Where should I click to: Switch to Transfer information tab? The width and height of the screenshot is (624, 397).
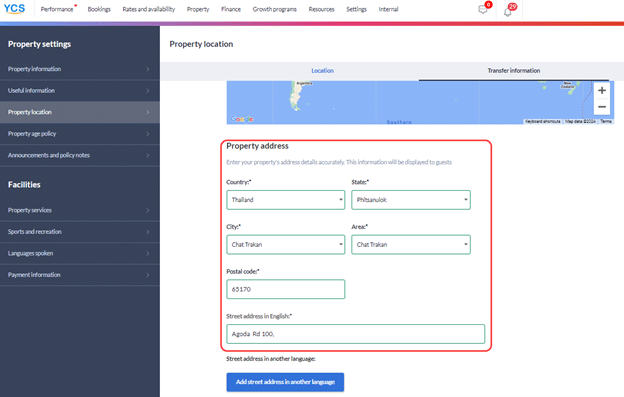[x=514, y=70]
